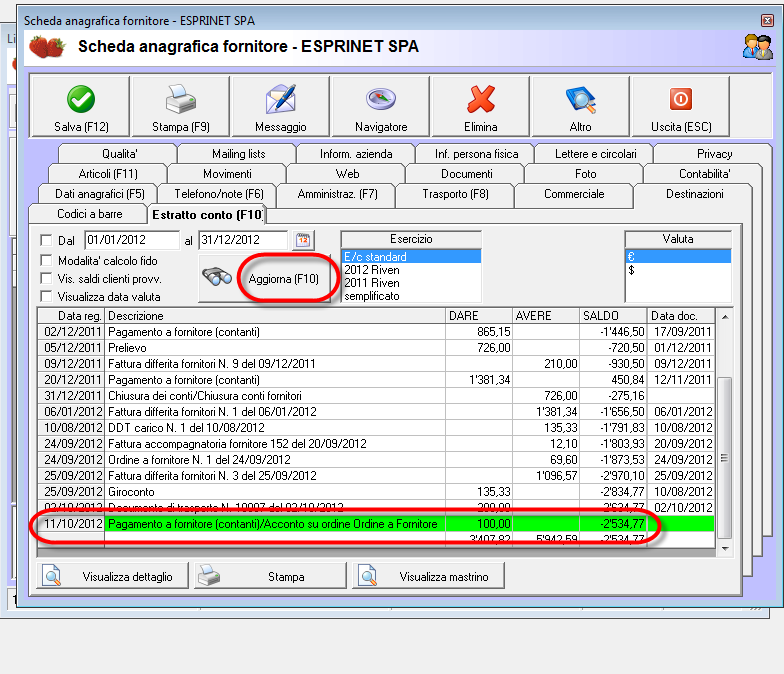Enable the Dal date range checkbox

point(46,241)
